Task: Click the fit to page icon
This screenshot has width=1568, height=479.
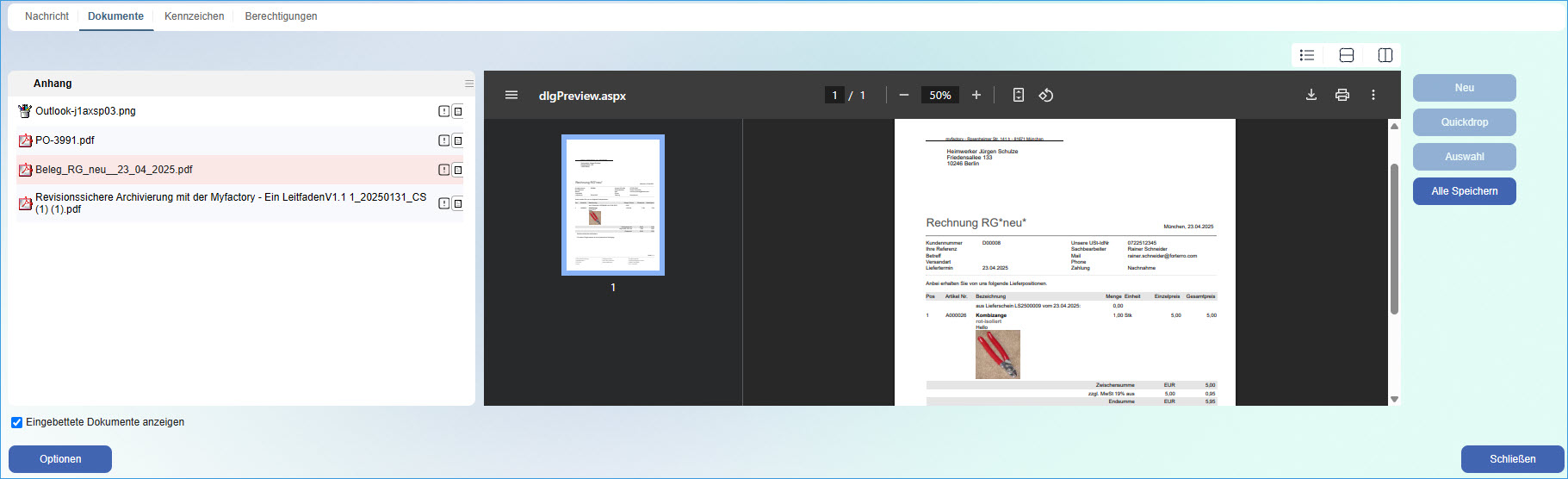Action: (1018, 95)
